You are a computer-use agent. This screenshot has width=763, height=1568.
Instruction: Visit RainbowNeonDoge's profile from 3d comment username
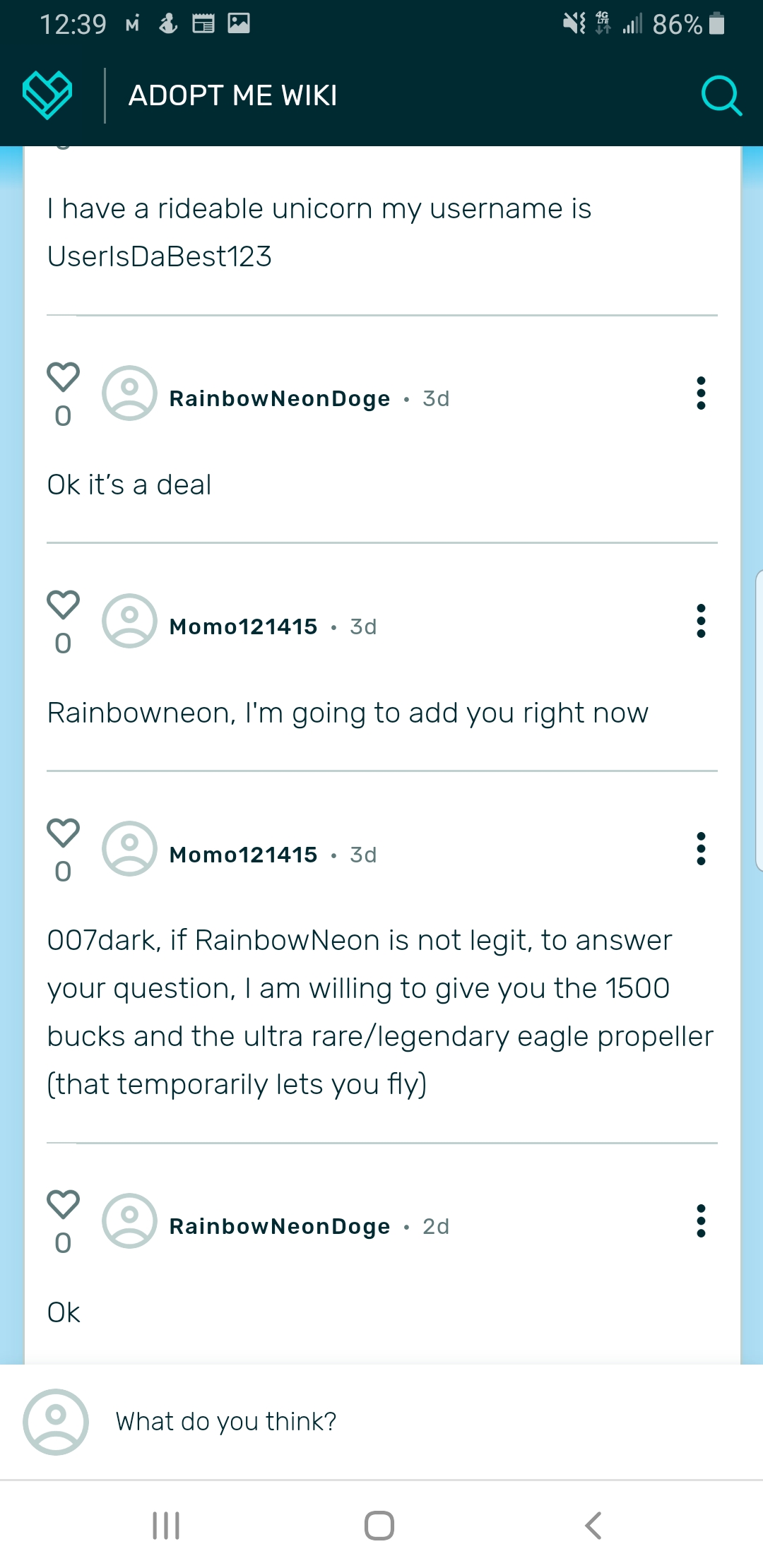click(280, 399)
